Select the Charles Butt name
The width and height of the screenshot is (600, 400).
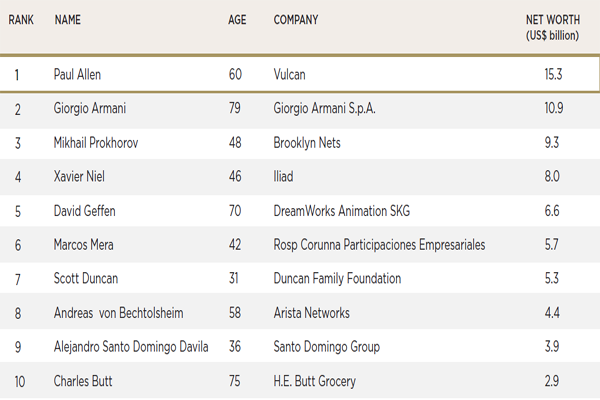click(83, 381)
